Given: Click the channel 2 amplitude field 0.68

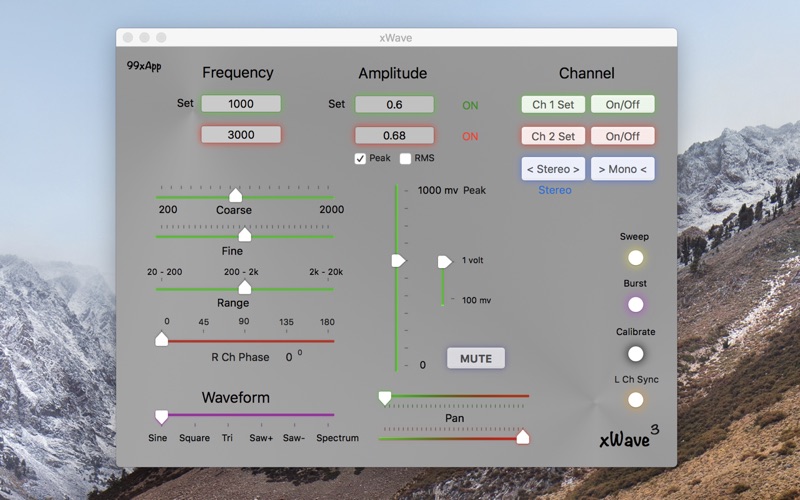Looking at the screenshot, I should click(394, 136).
